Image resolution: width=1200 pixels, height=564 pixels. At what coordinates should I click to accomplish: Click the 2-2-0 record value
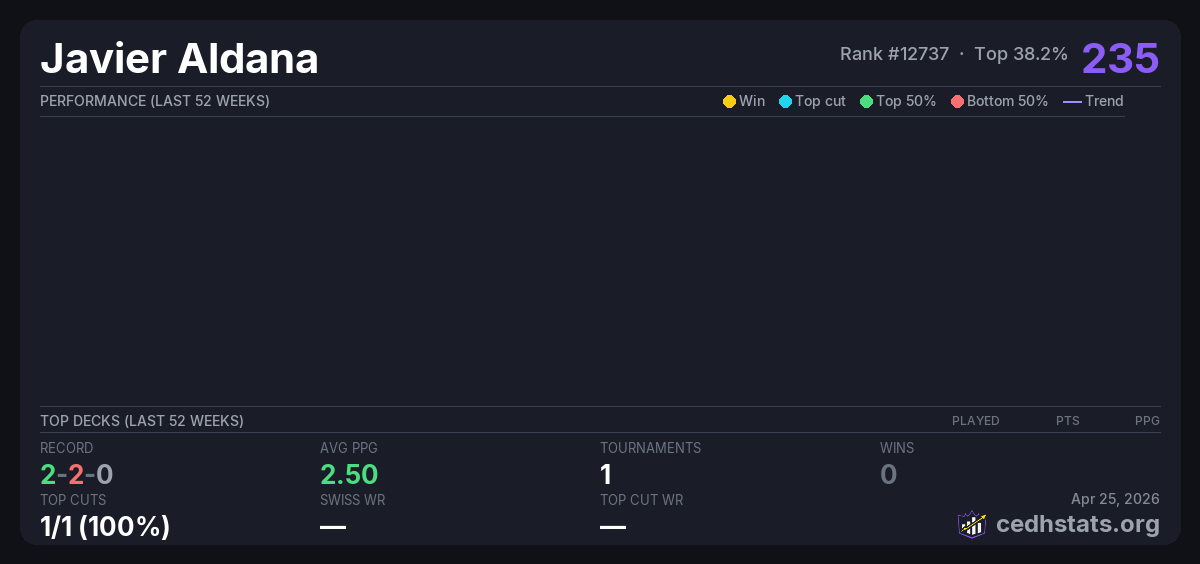coord(76,474)
